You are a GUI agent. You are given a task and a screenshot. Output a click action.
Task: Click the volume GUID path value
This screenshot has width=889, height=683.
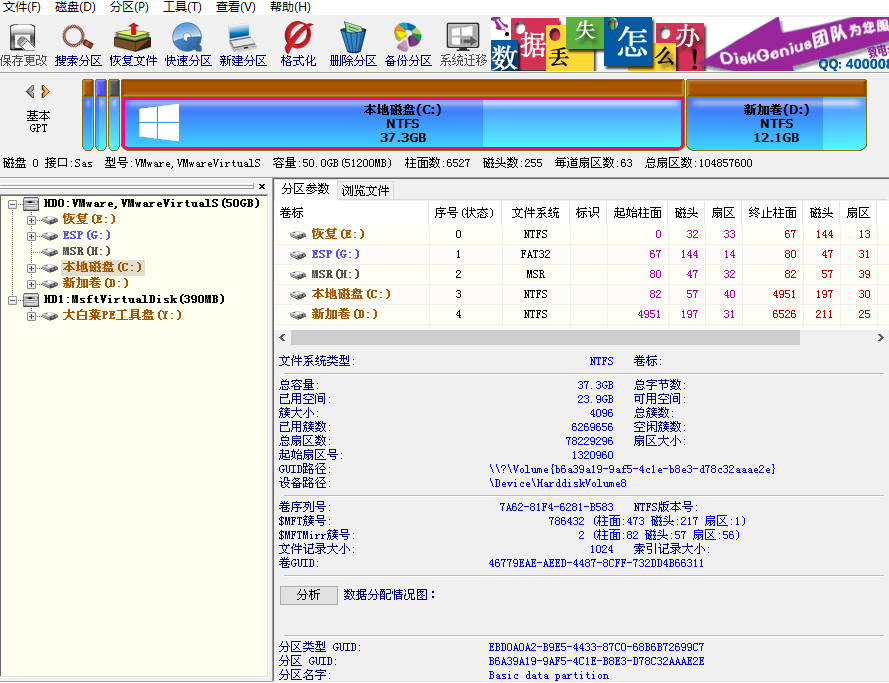click(632, 469)
